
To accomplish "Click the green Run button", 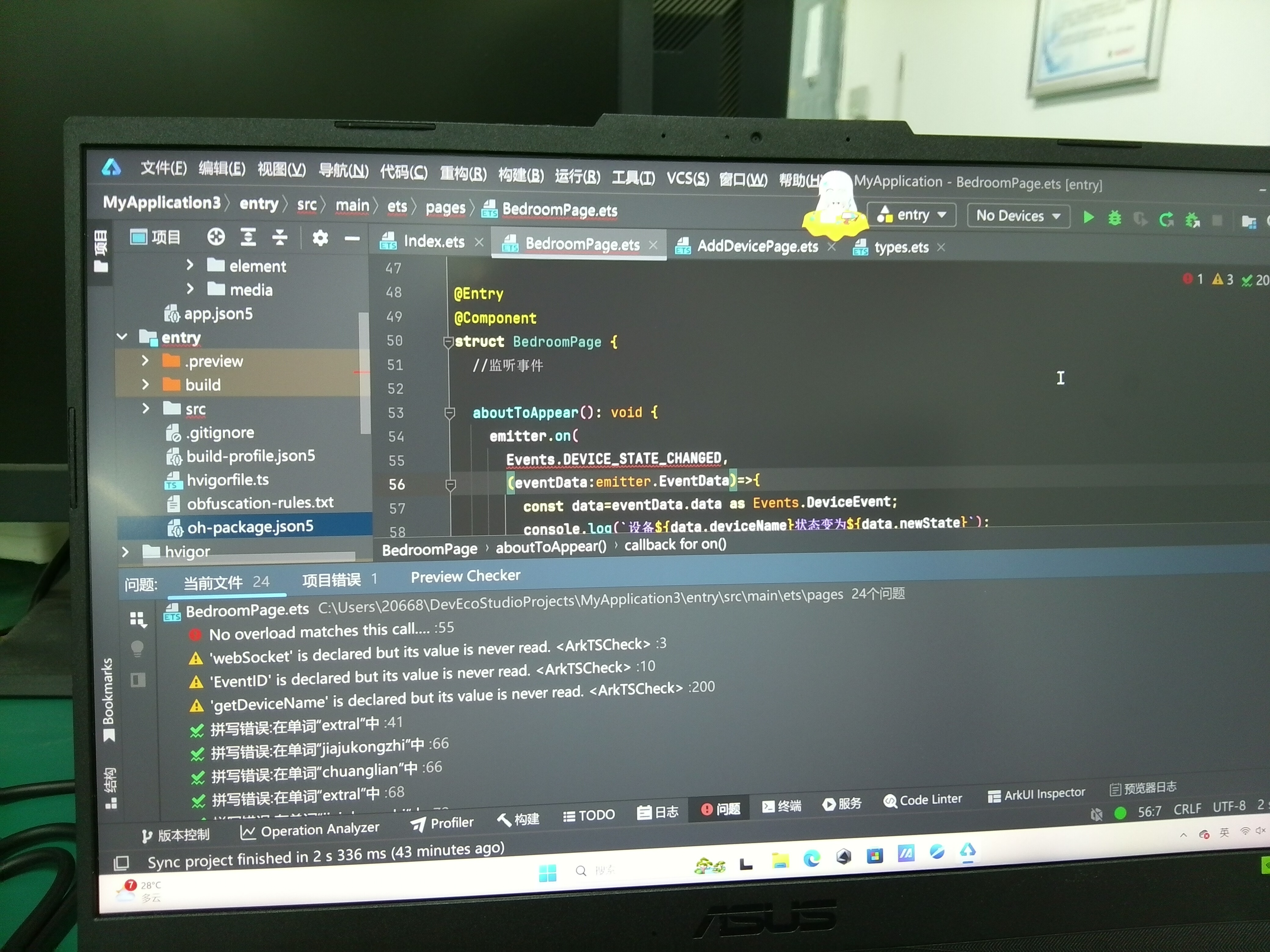I will [x=1088, y=218].
